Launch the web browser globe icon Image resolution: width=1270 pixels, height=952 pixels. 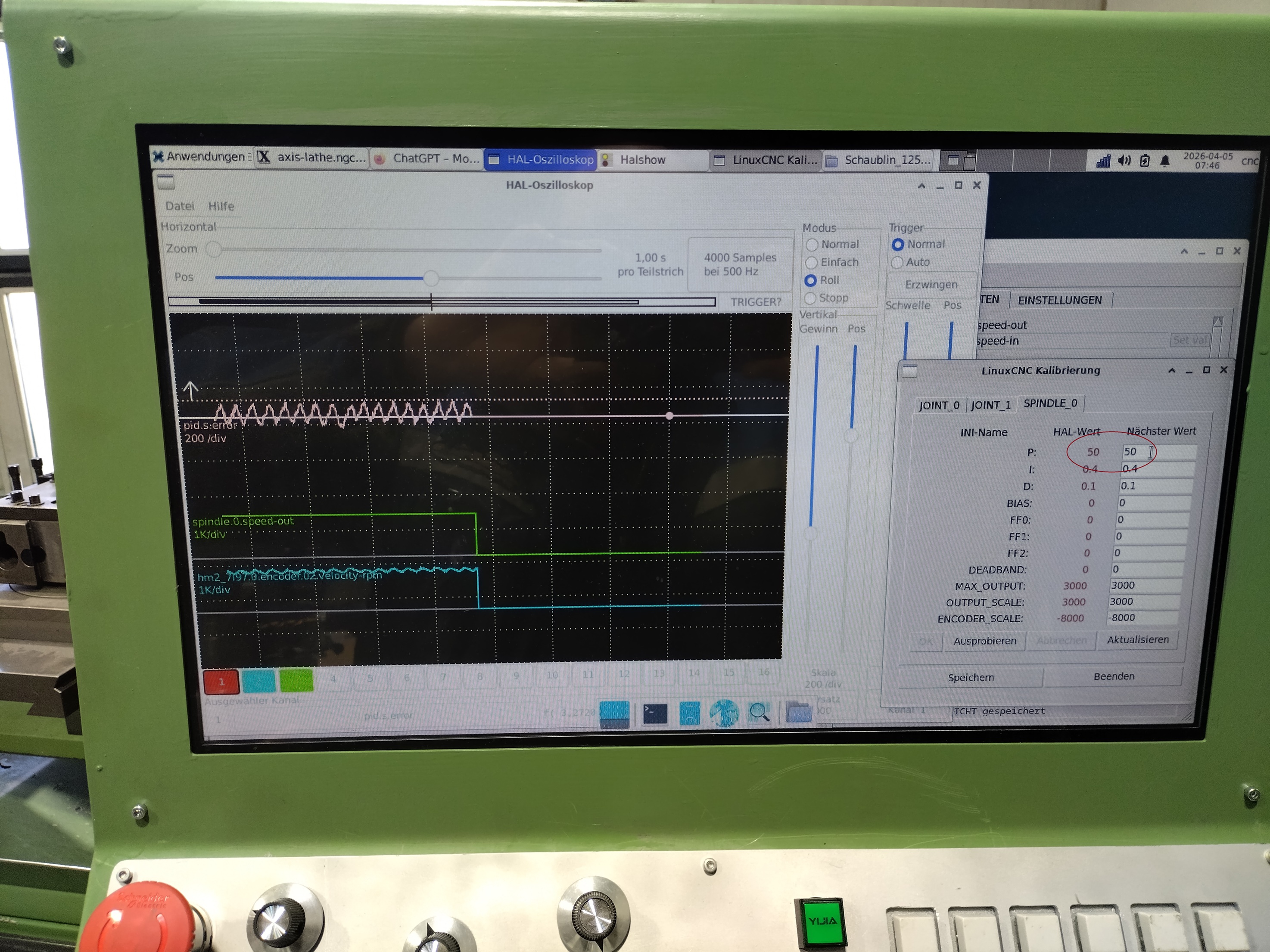tap(724, 713)
